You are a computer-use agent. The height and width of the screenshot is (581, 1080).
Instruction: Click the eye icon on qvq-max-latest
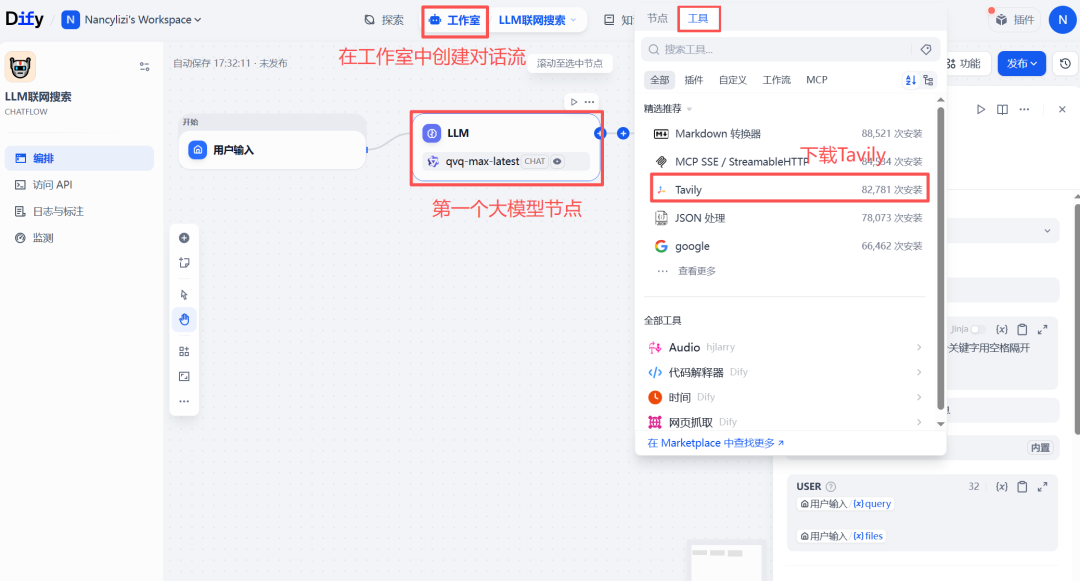click(557, 161)
